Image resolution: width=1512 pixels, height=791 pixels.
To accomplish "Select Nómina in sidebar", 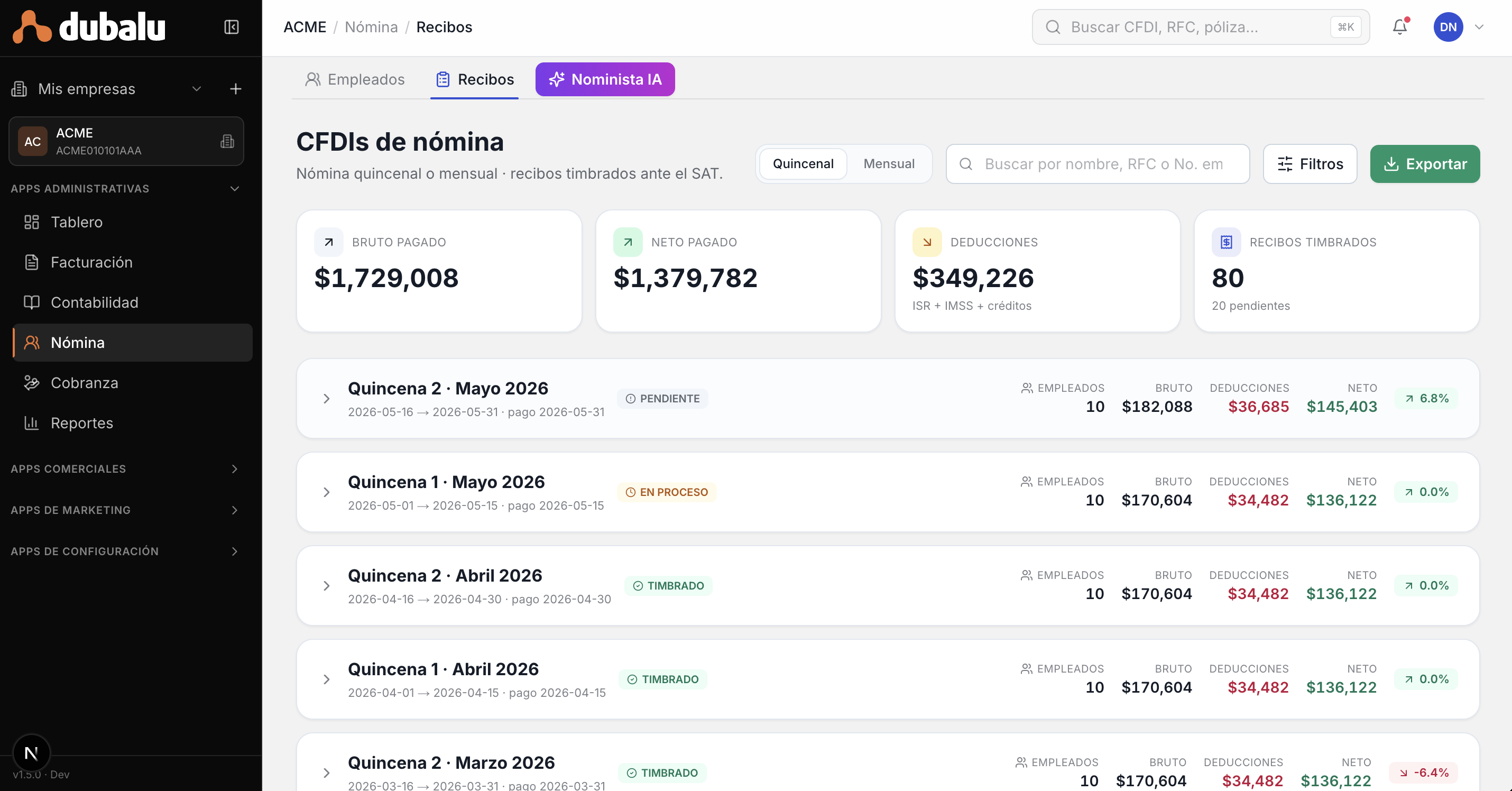I will (133, 342).
